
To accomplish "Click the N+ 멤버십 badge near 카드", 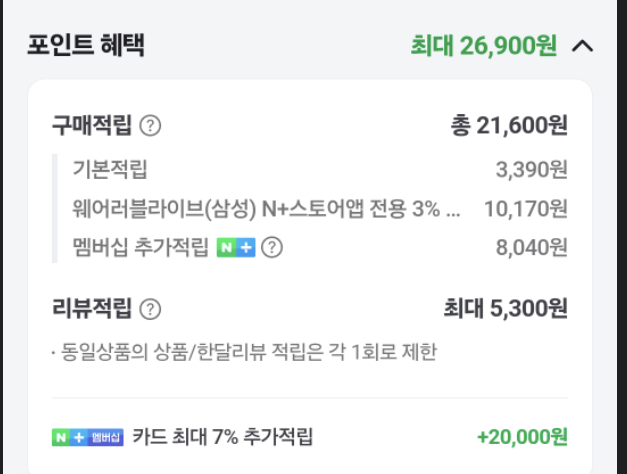I will (88, 437).
